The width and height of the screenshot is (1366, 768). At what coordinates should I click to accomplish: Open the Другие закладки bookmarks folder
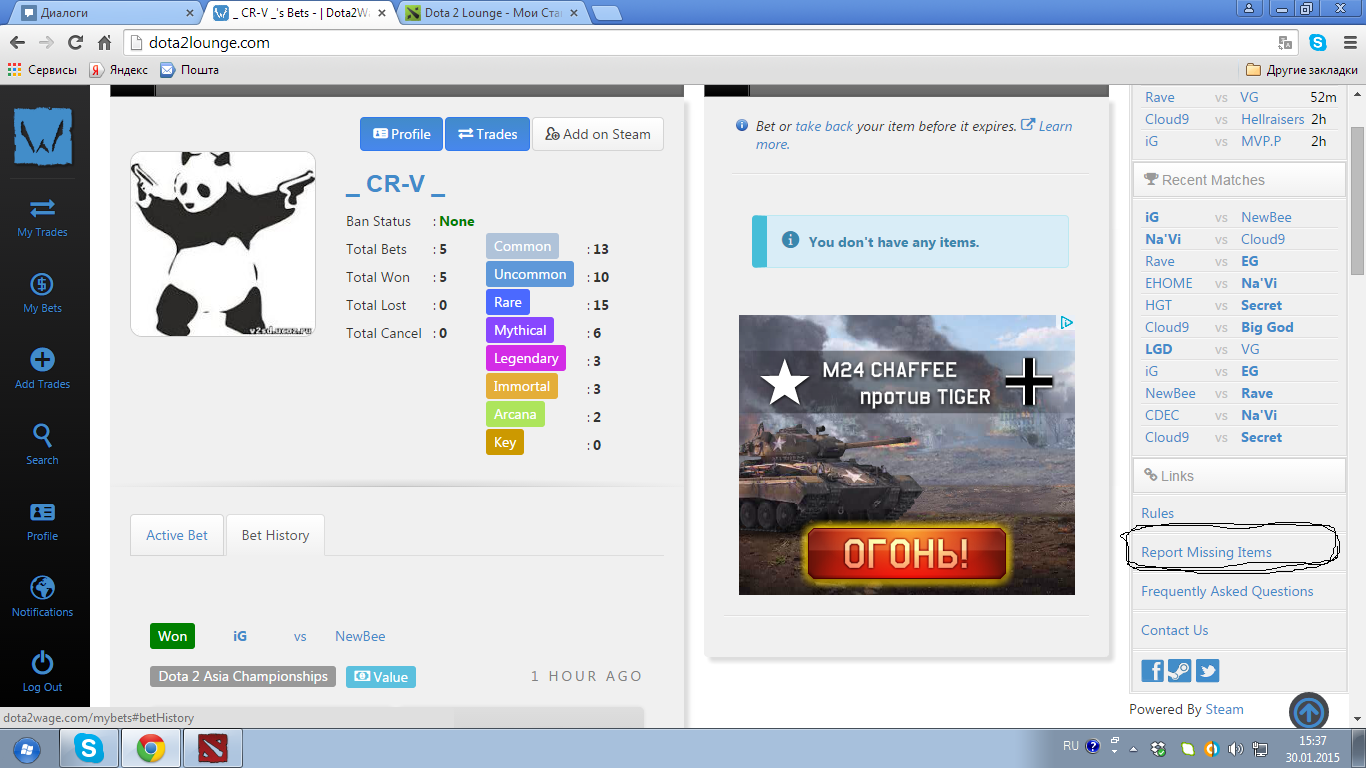tap(1302, 70)
